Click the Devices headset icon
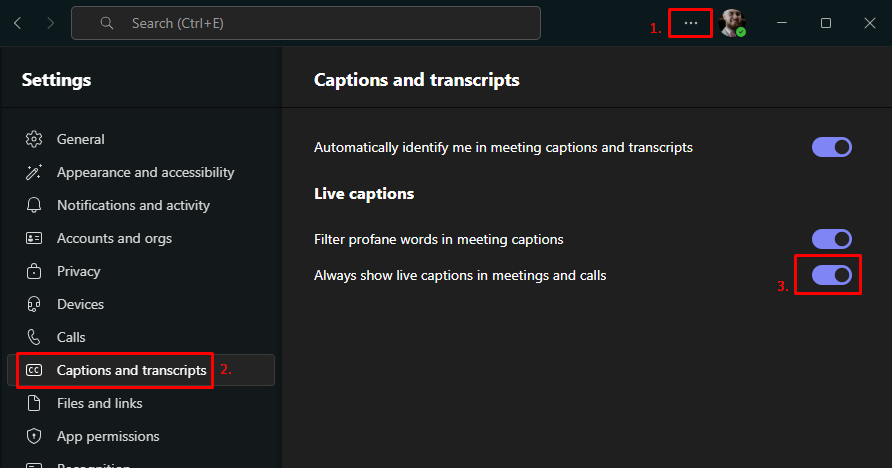This screenshot has height=468, width=892. tap(34, 304)
